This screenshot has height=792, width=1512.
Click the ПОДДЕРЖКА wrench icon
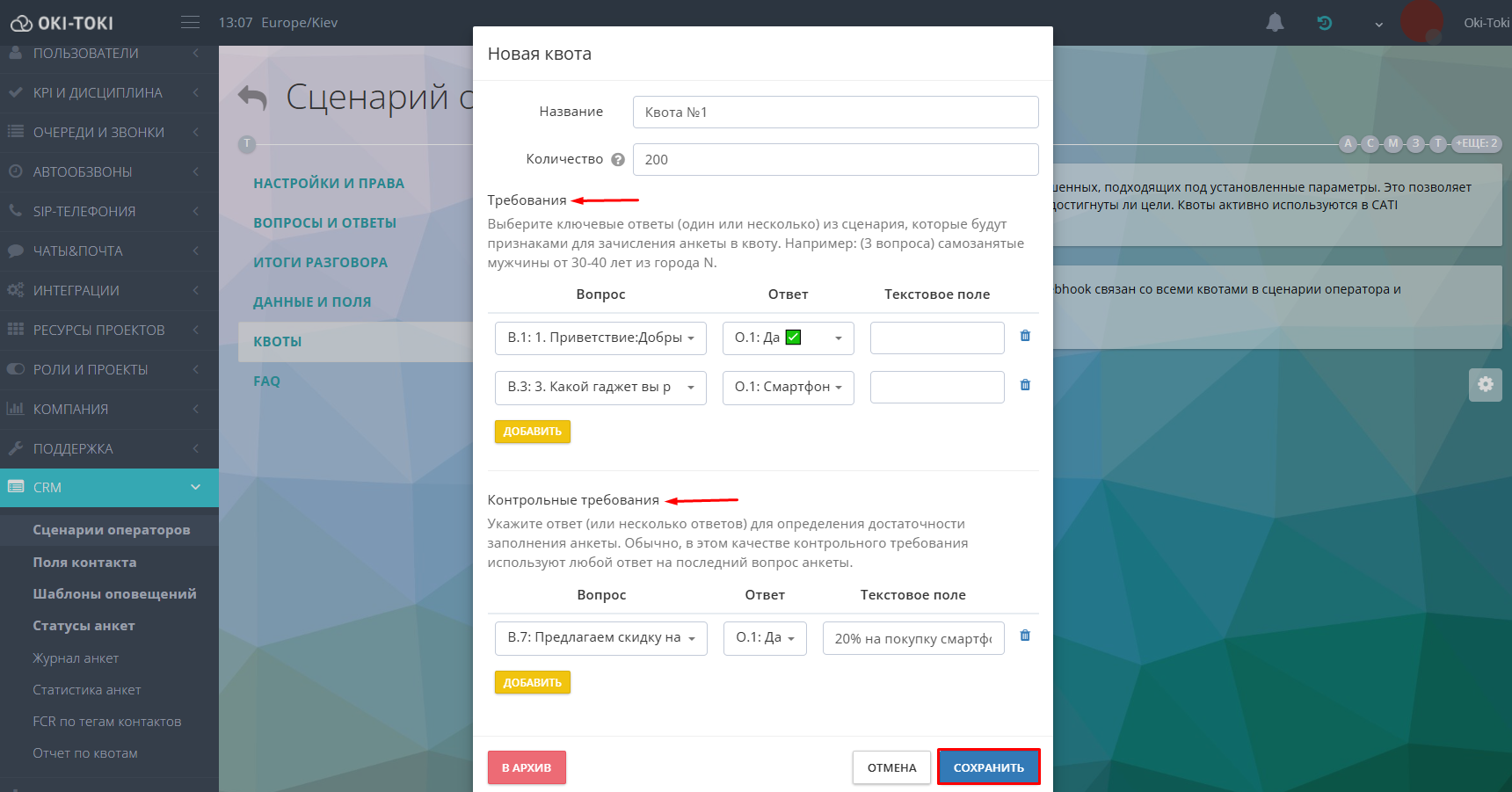(15, 448)
